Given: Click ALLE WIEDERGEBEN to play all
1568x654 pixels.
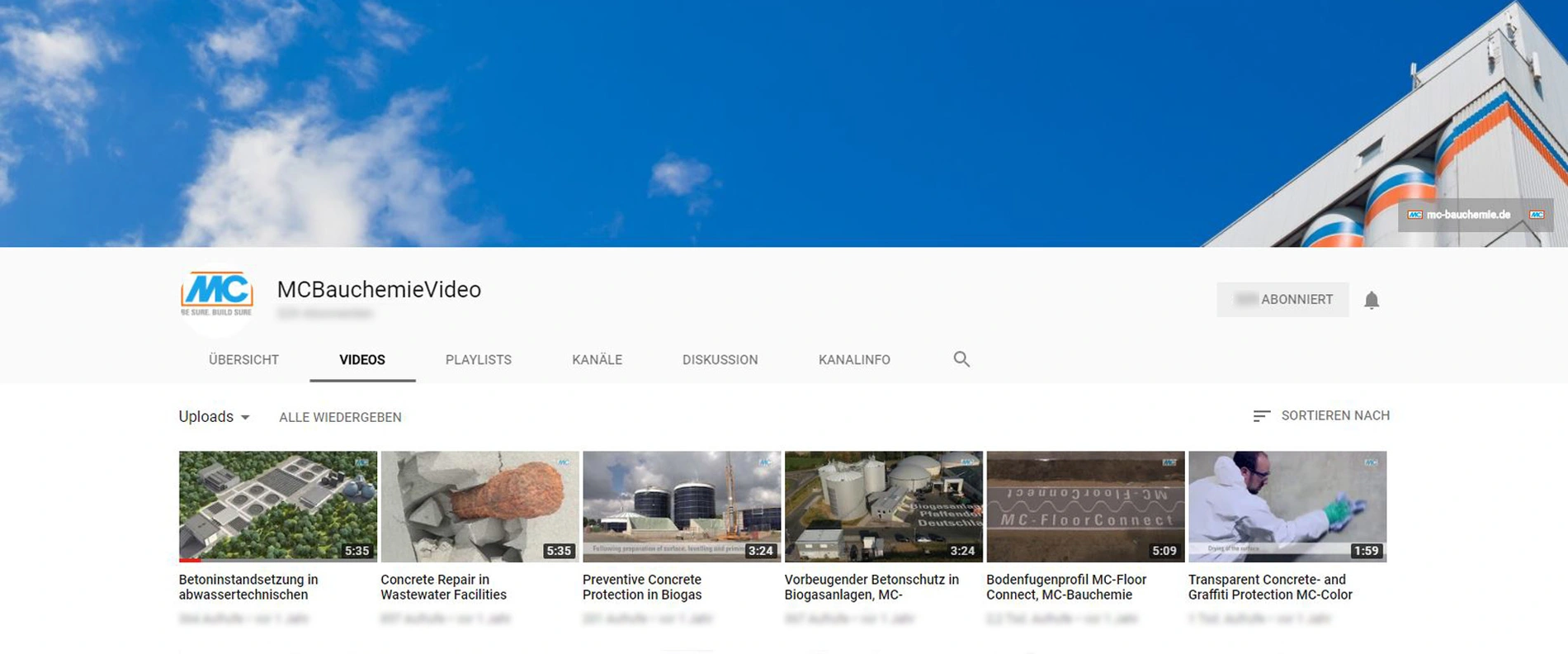Looking at the screenshot, I should [x=340, y=417].
